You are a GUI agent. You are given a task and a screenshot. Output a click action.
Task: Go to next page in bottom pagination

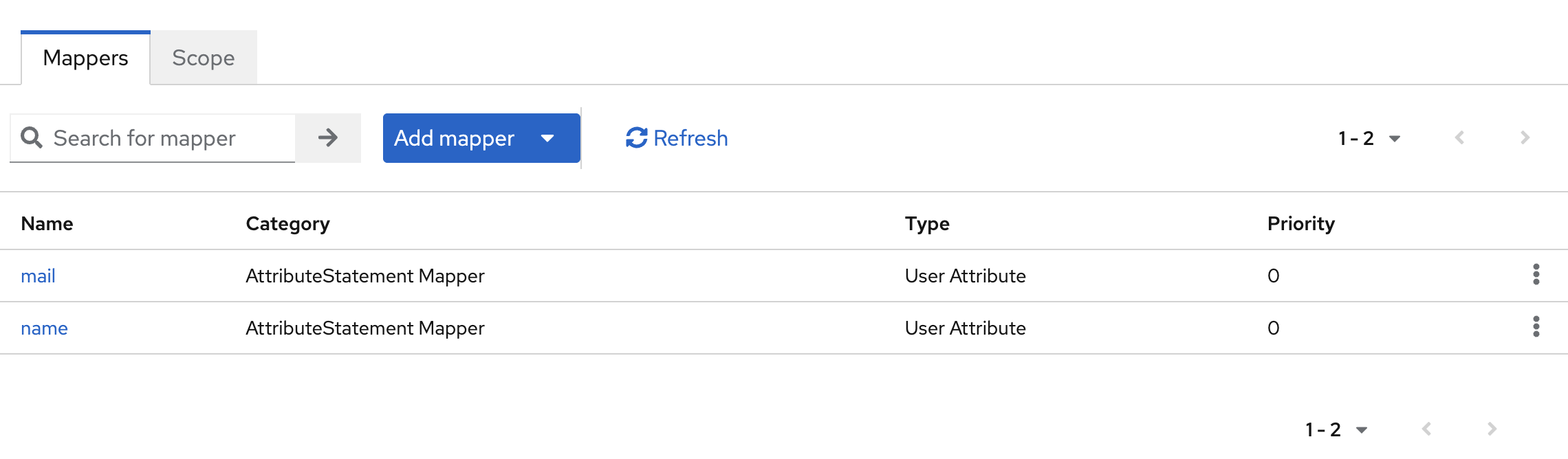pos(1492,429)
